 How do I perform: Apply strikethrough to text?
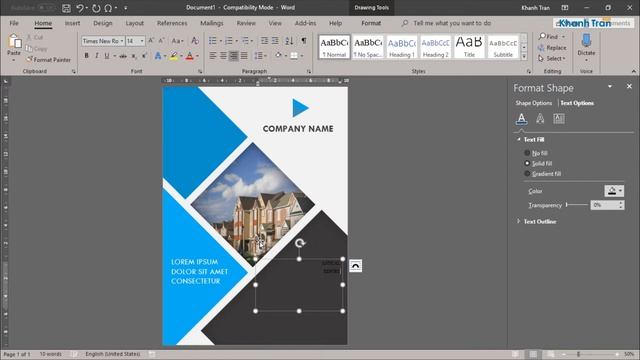point(123,56)
